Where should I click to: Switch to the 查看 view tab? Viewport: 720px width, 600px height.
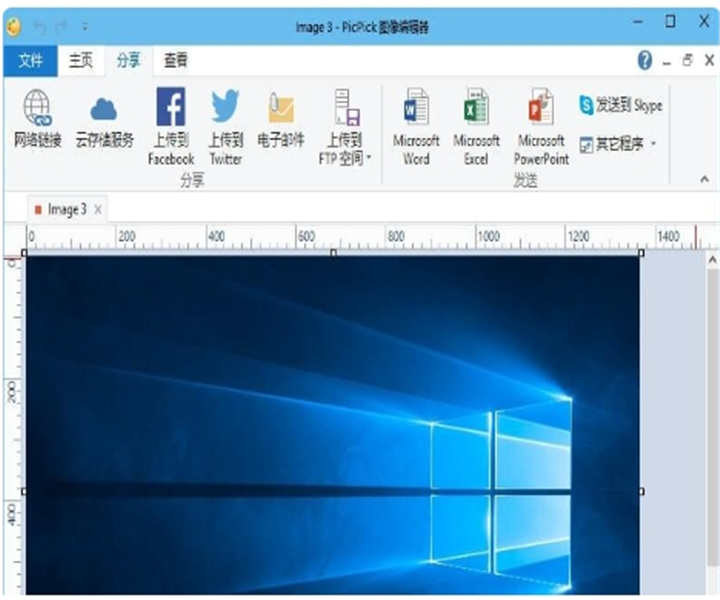pyautogui.click(x=176, y=61)
